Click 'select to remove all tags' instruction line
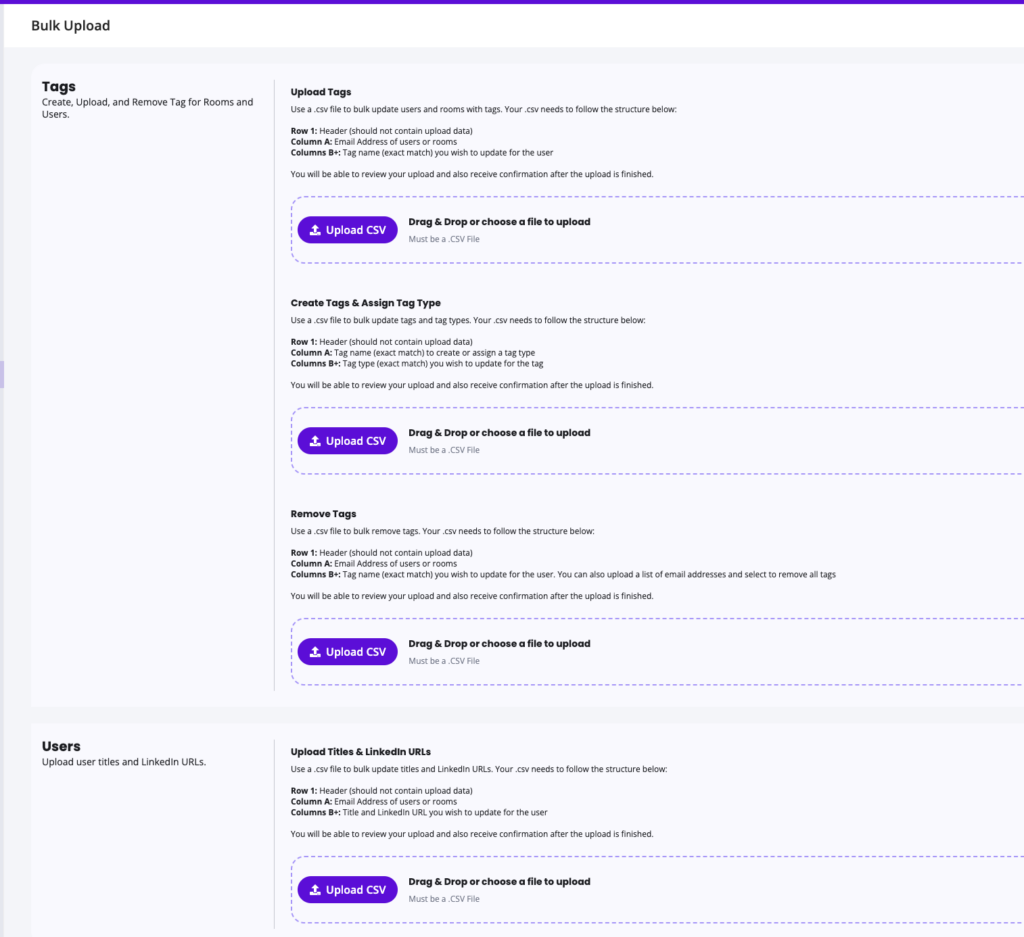The image size is (1024, 937). tap(563, 575)
